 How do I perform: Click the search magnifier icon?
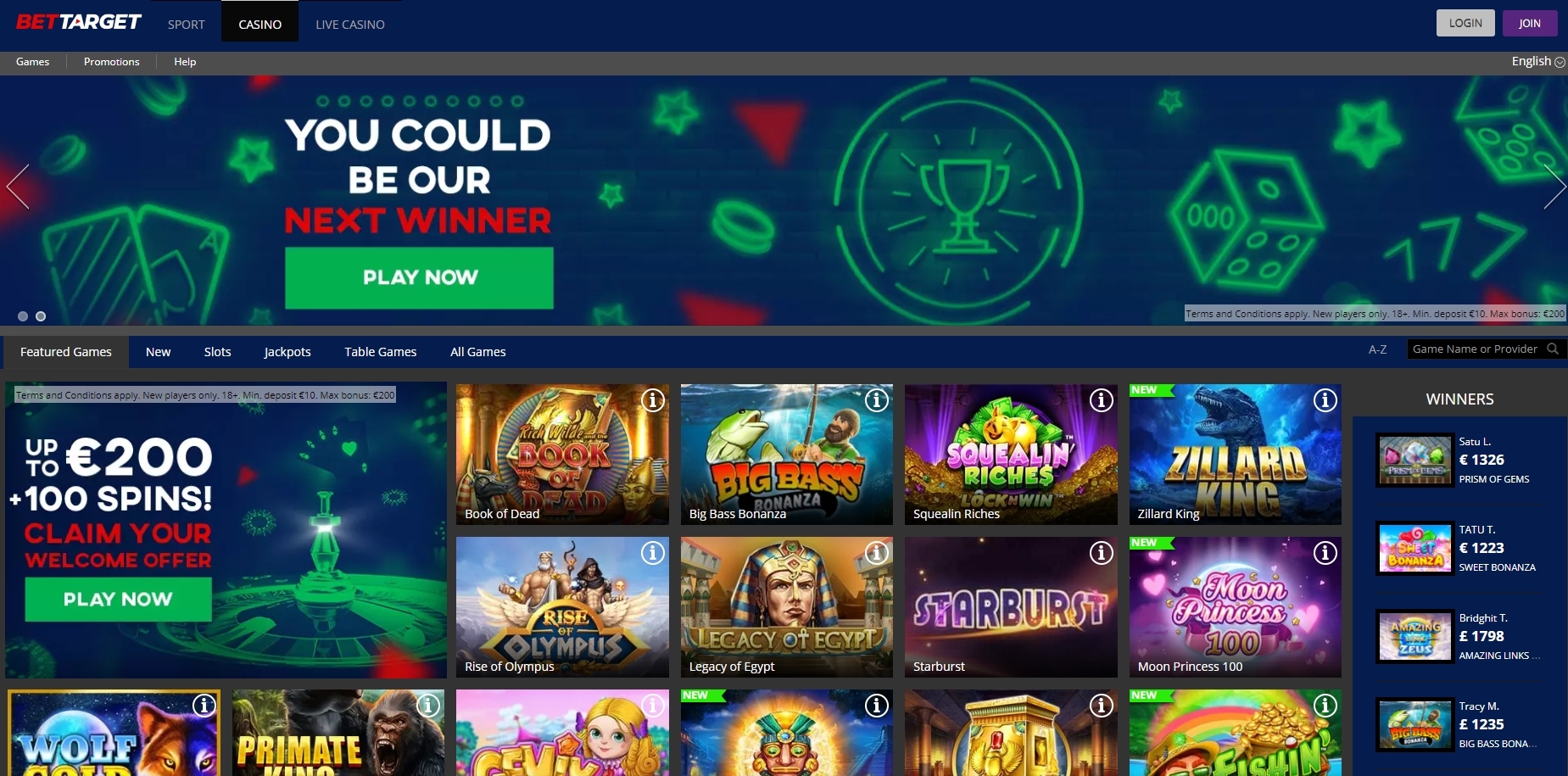point(1553,349)
